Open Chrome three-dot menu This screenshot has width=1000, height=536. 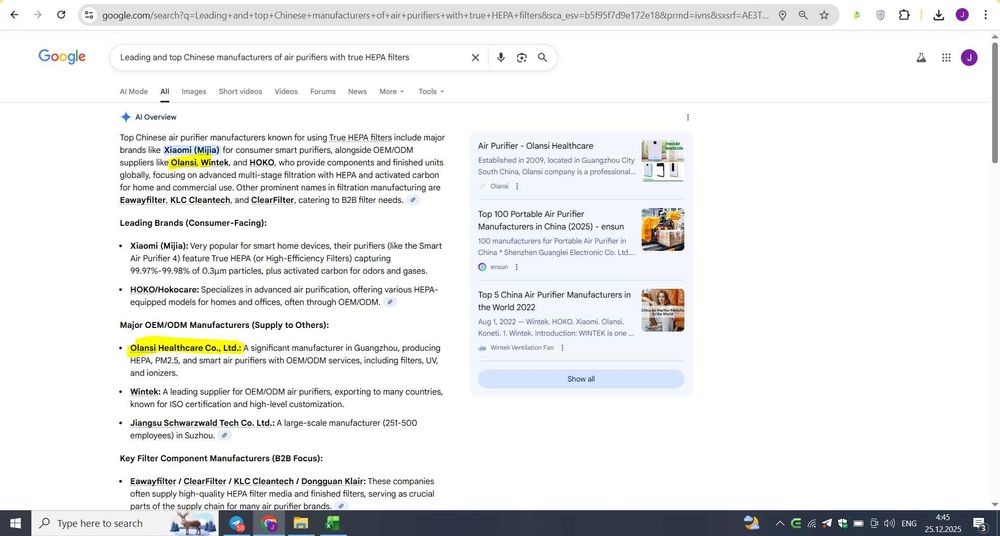(985, 15)
